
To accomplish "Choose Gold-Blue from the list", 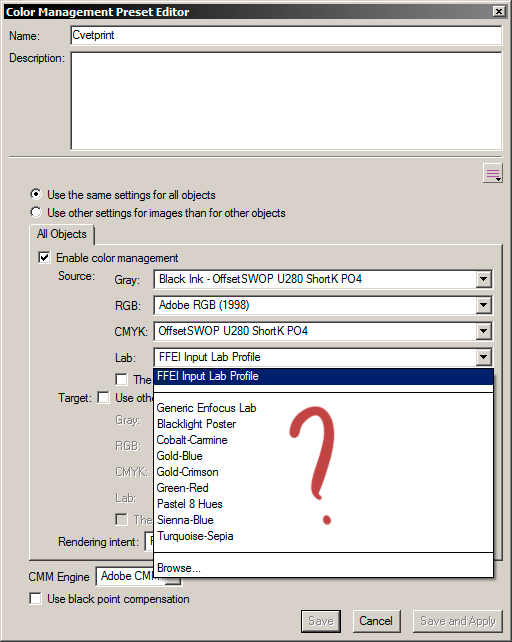I will tap(323, 456).
